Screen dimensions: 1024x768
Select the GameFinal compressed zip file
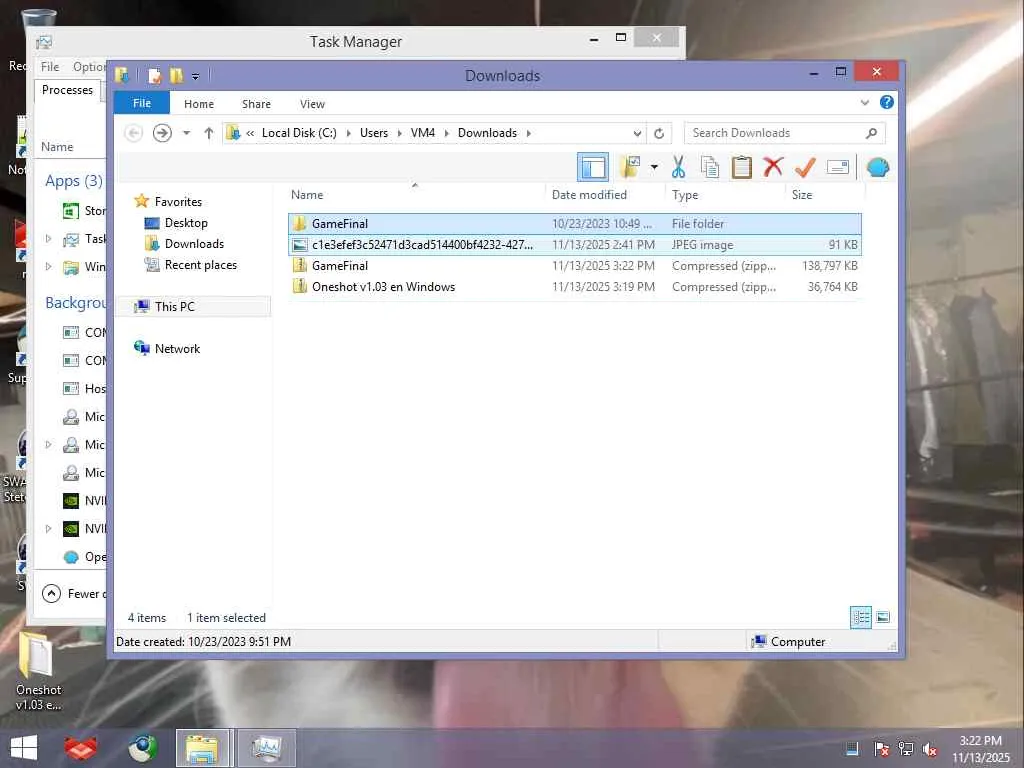pyautogui.click(x=575, y=266)
